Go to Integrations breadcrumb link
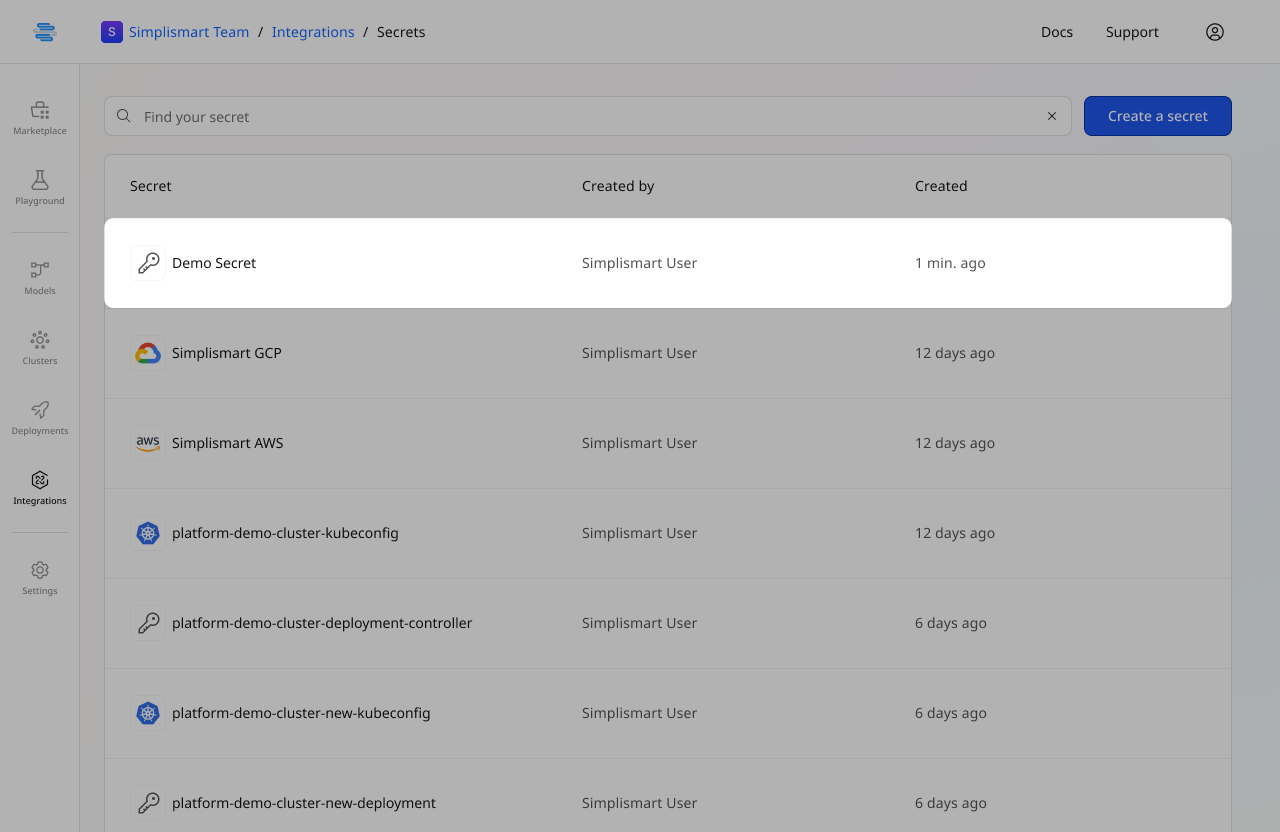Screen dimensions: 1280x832 click(x=313, y=32)
